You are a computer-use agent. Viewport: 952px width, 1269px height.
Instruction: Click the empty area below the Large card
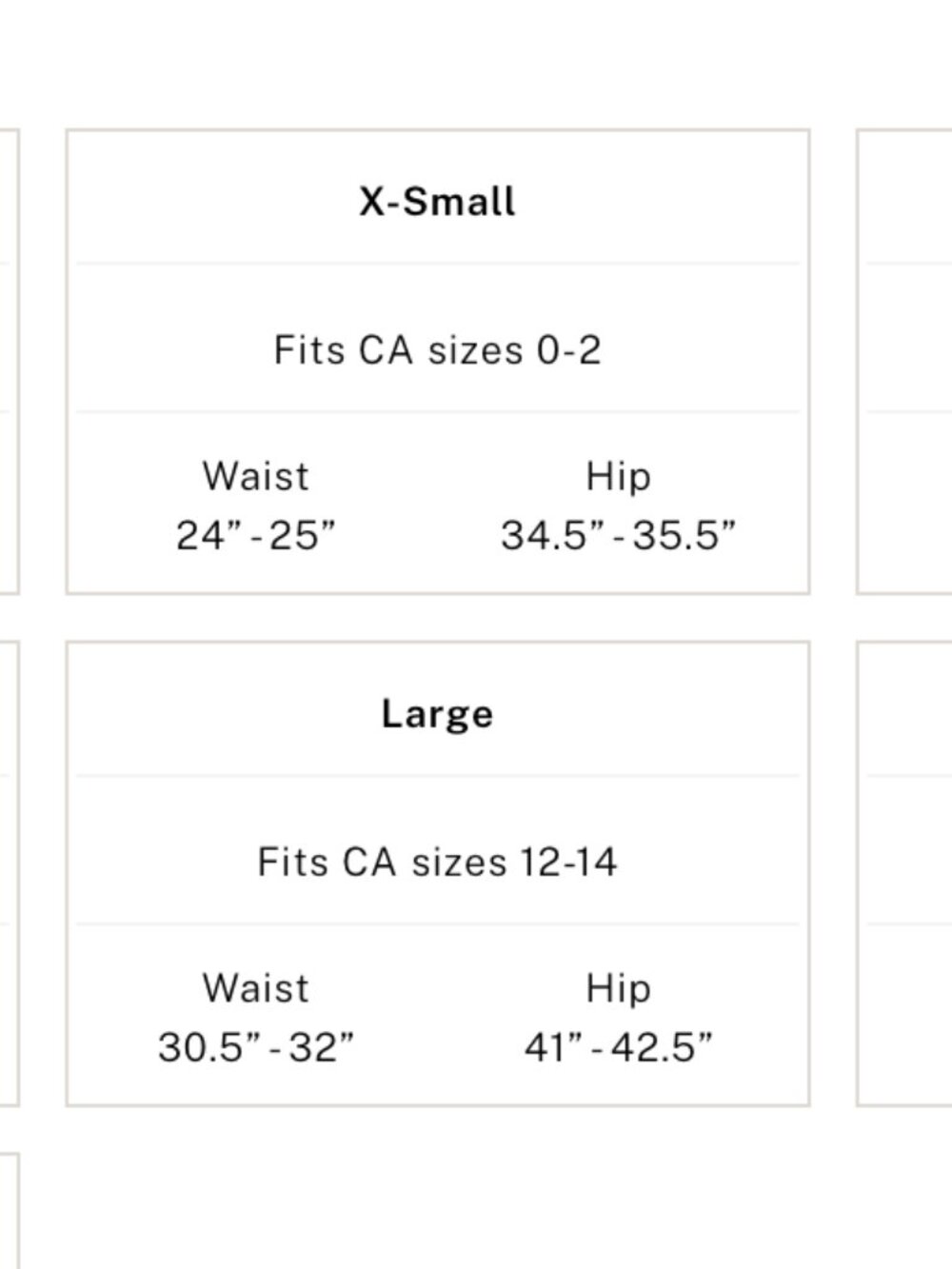(438, 1190)
